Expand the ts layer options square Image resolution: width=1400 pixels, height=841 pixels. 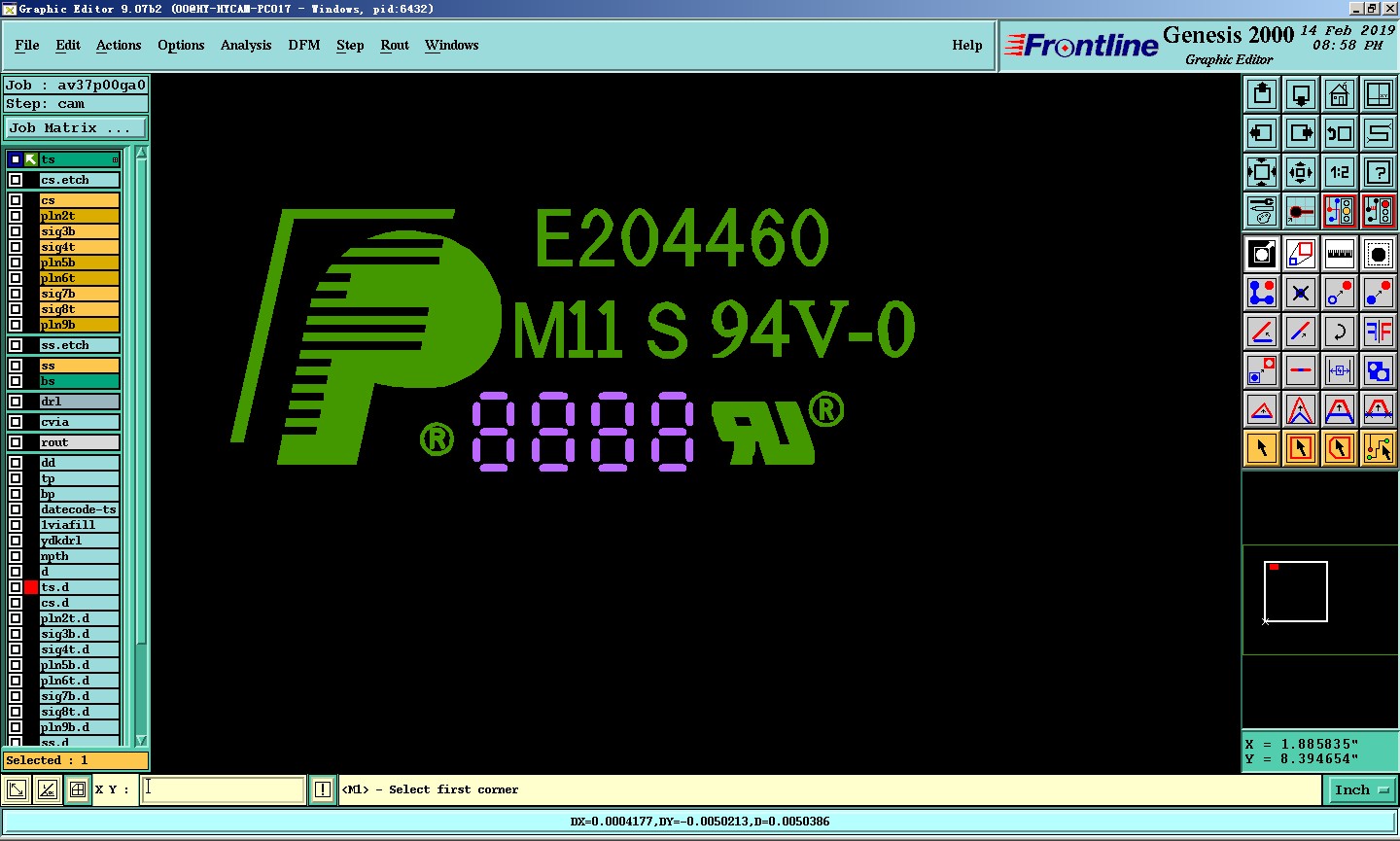point(115,159)
